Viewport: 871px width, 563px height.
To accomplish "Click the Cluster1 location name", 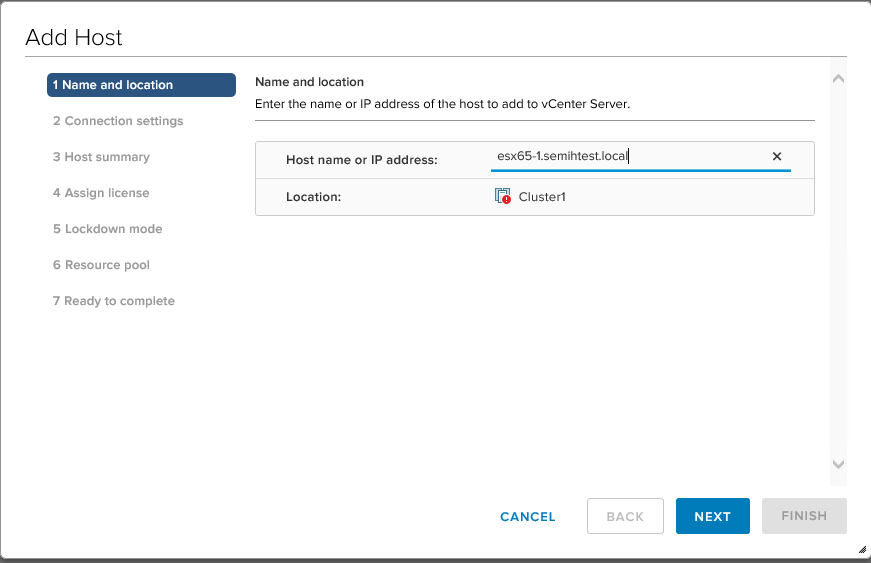I will point(542,197).
